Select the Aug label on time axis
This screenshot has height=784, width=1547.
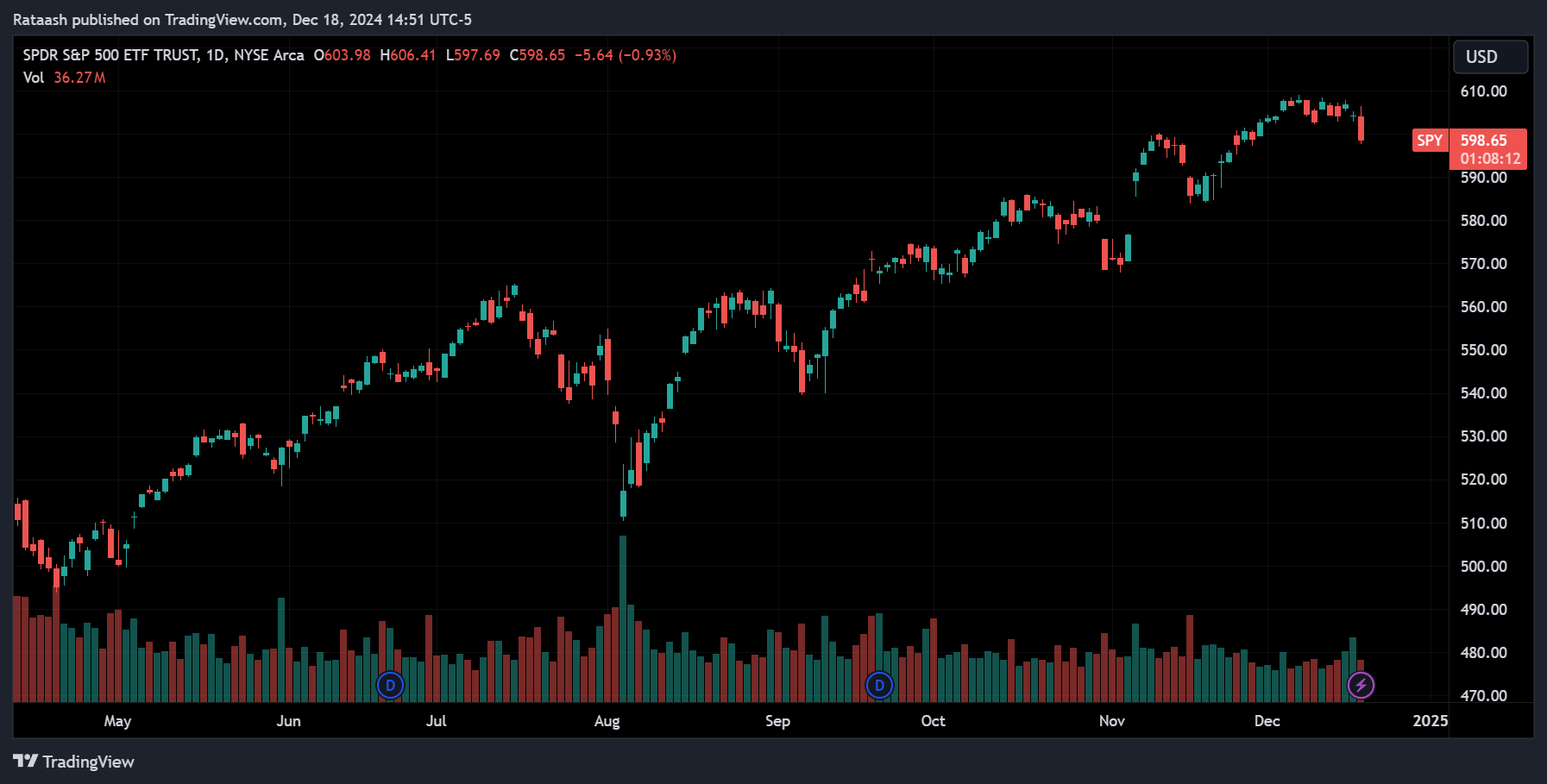[x=607, y=721]
